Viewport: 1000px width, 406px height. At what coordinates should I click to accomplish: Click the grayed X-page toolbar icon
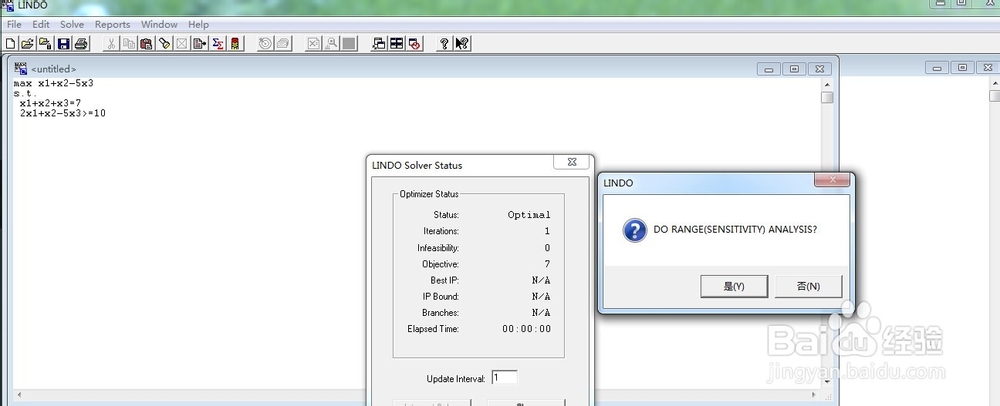(313, 43)
